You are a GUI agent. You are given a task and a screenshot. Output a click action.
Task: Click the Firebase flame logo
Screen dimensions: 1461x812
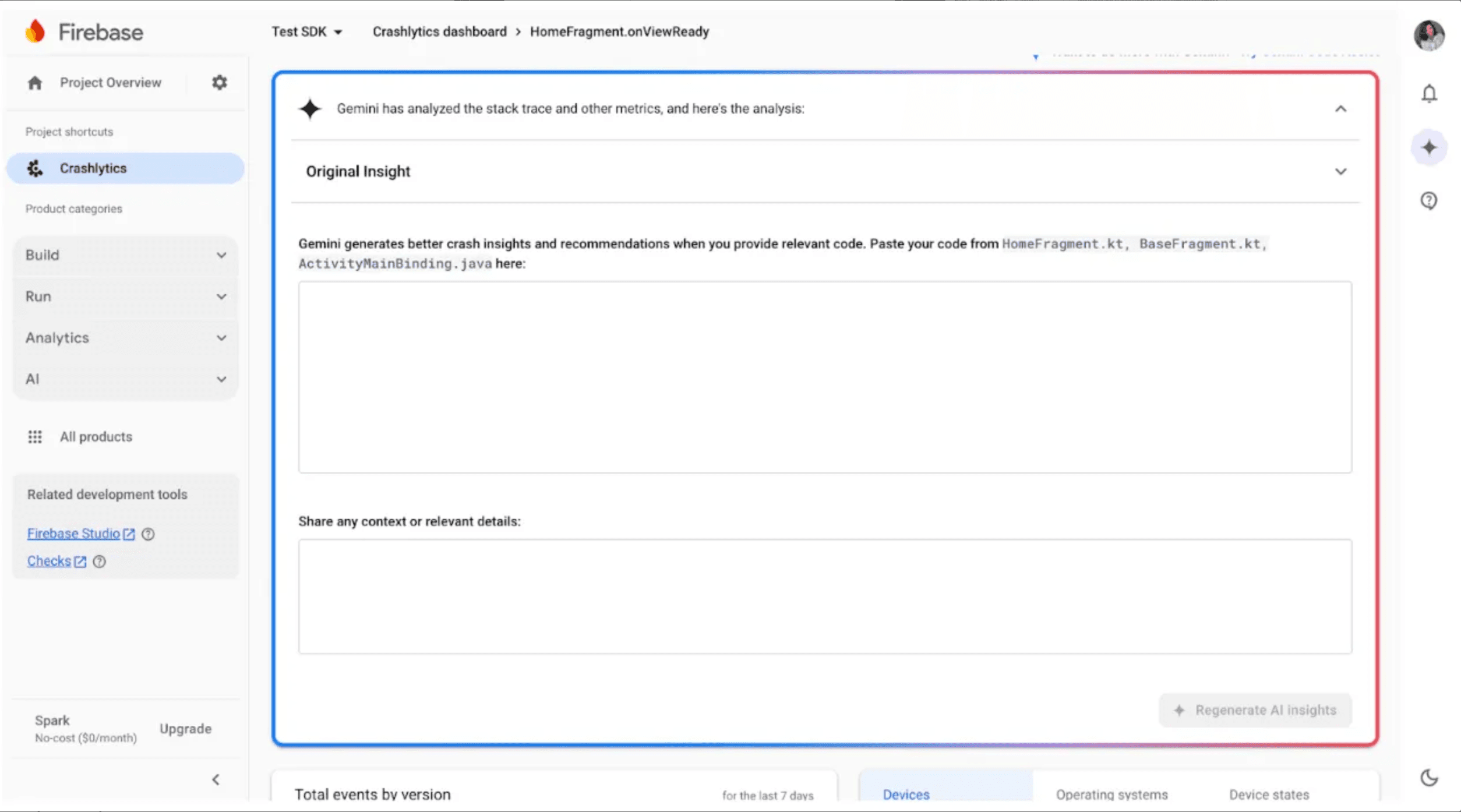point(35,31)
